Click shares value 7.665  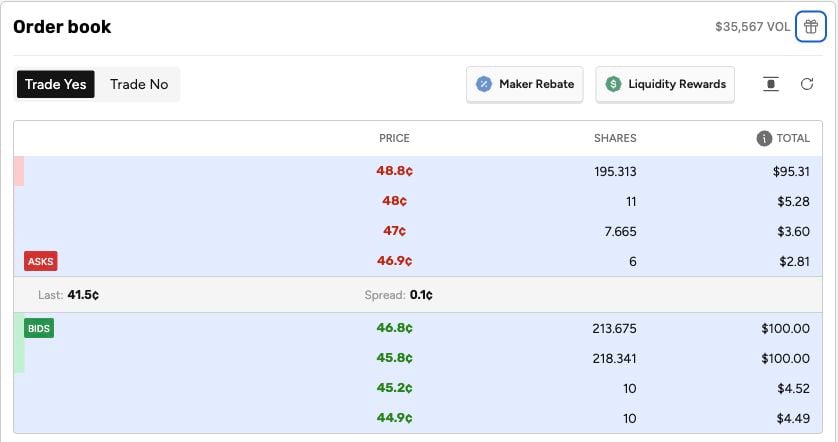(x=620, y=231)
